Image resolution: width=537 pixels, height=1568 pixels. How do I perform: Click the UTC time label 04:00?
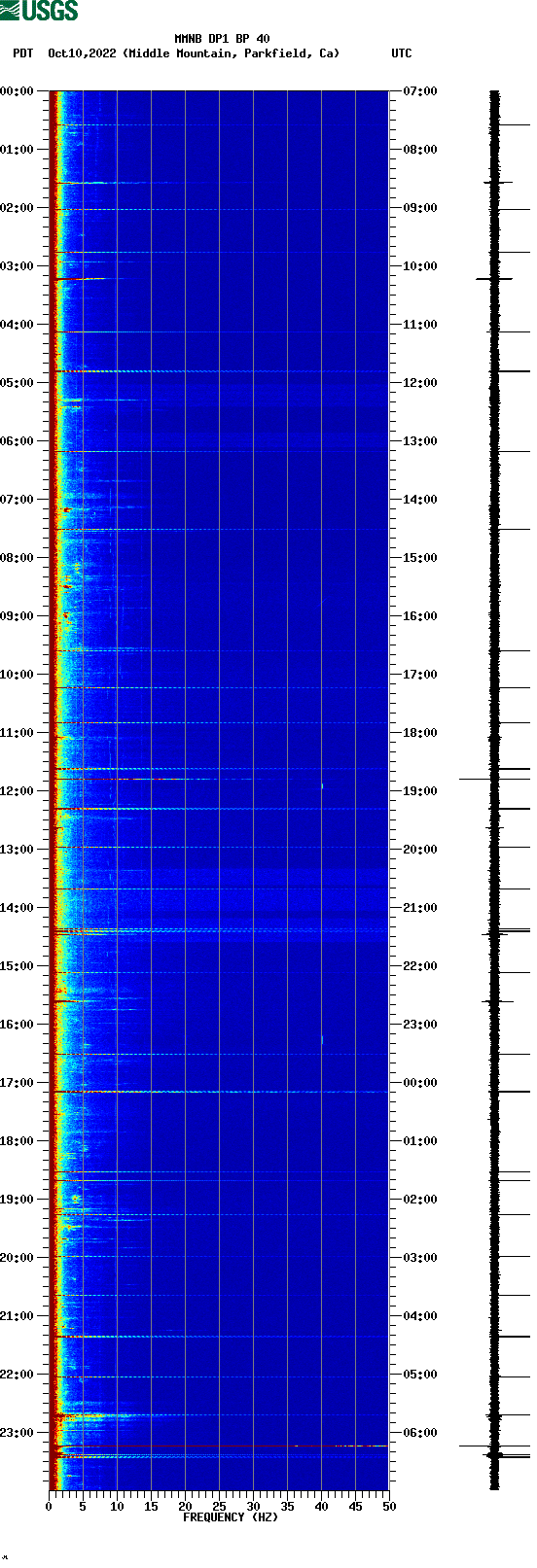pyautogui.click(x=420, y=1316)
